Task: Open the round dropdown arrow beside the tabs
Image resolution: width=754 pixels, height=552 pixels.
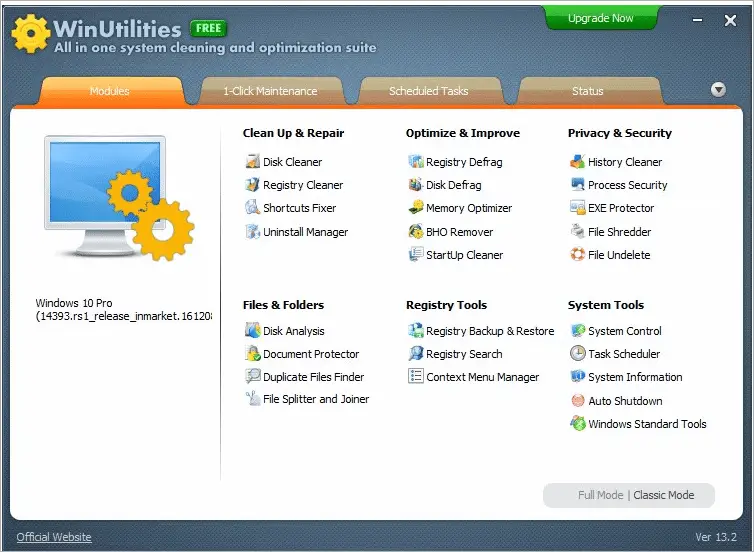Action: pyautogui.click(x=718, y=89)
